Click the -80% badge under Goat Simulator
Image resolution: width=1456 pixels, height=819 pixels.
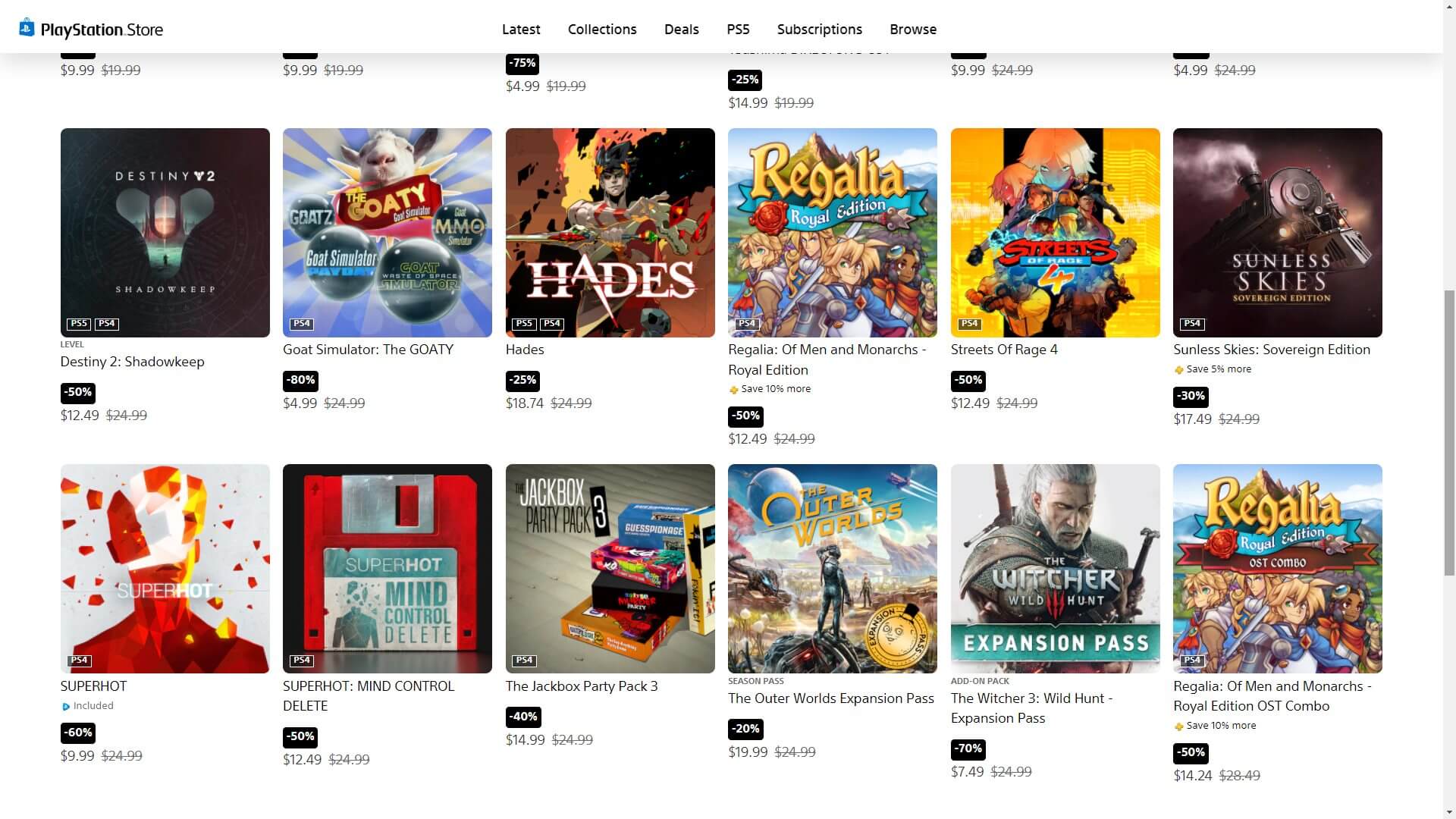tap(300, 380)
